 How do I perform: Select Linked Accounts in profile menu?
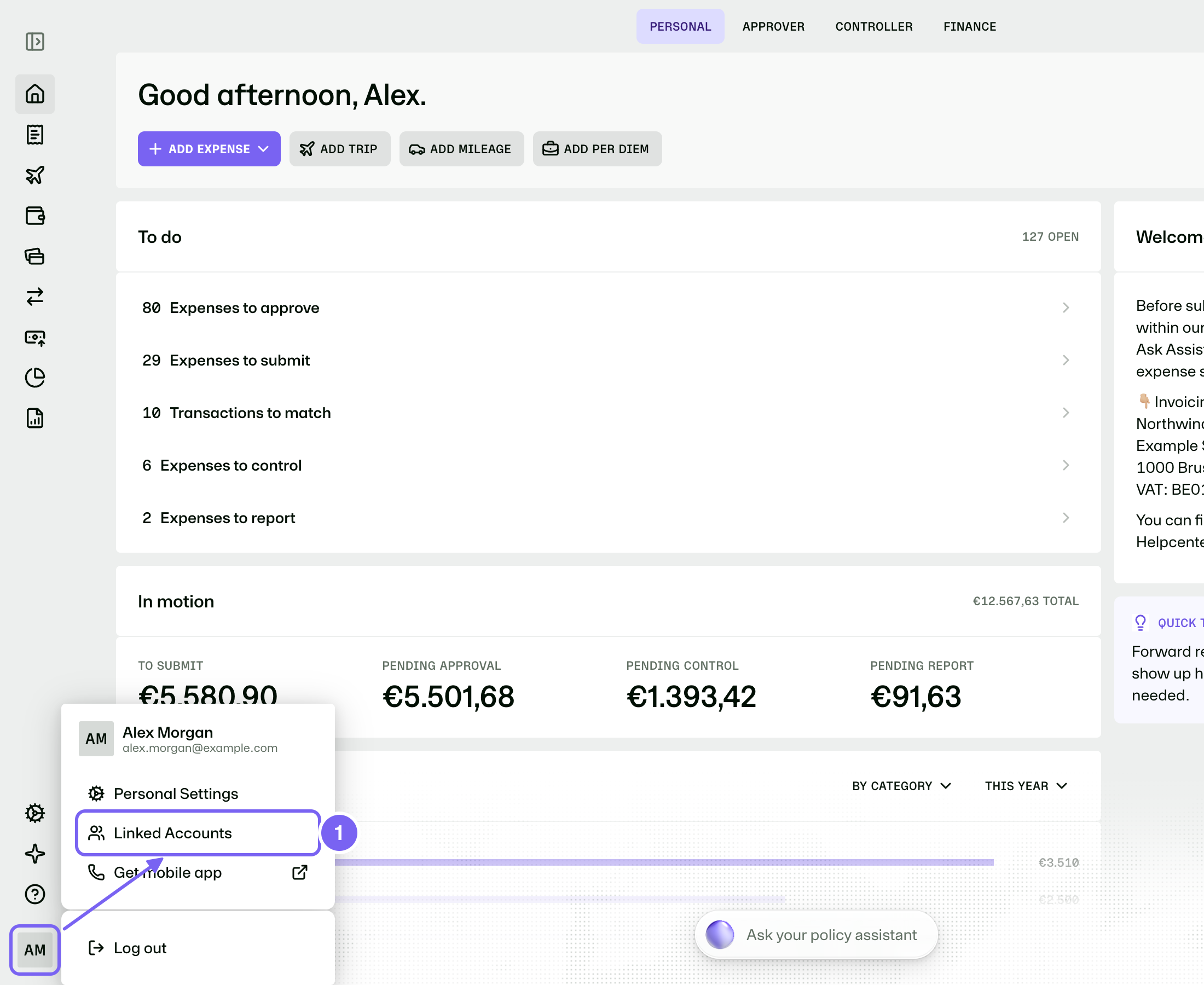coord(198,833)
